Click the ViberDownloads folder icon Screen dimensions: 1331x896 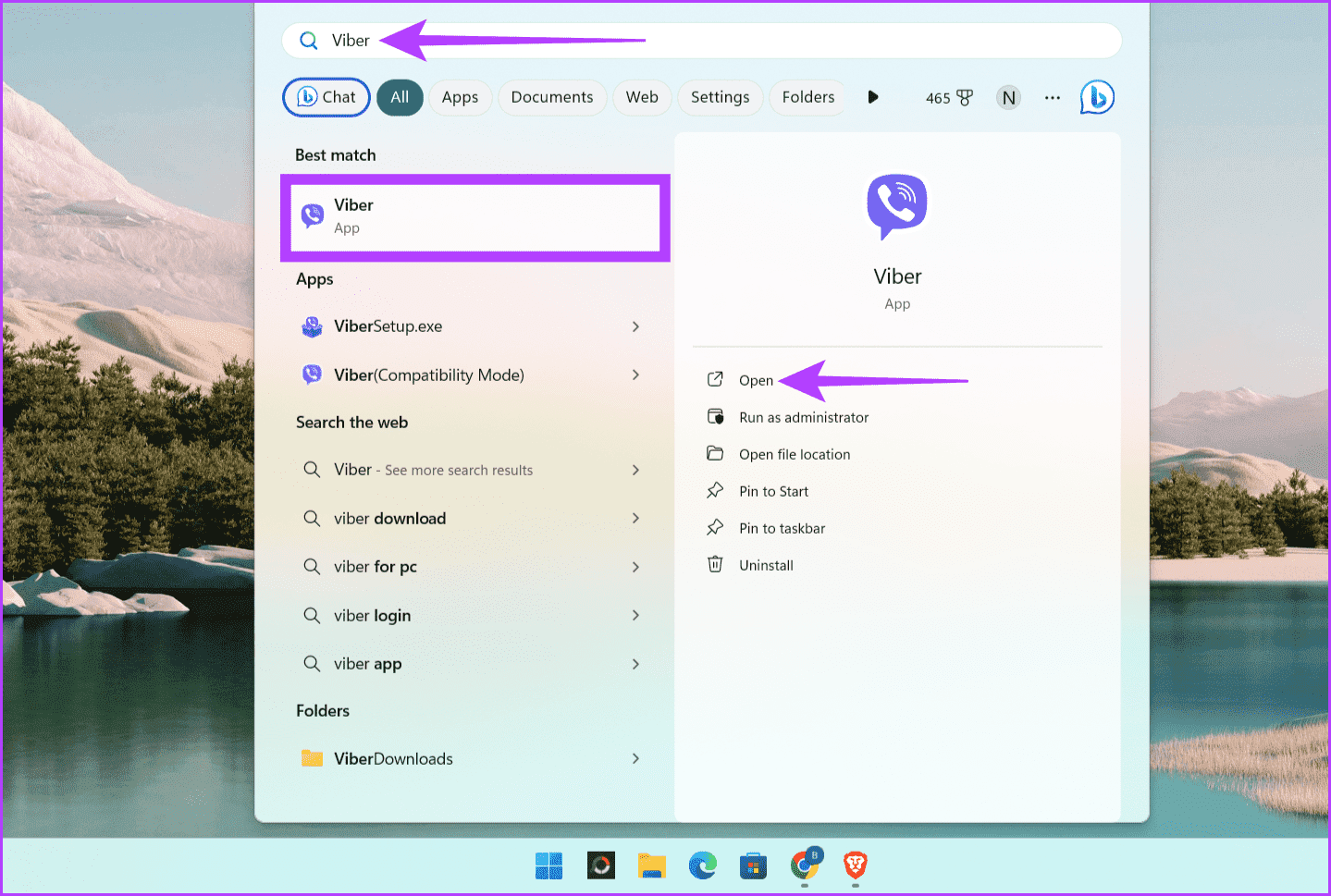[313, 758]
